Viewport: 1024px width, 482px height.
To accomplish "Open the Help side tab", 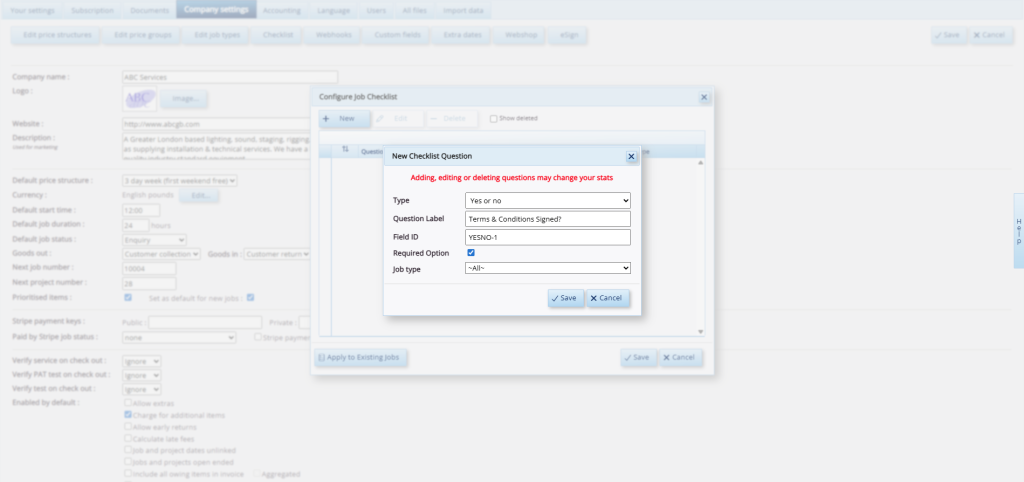I will (1018, 231).
